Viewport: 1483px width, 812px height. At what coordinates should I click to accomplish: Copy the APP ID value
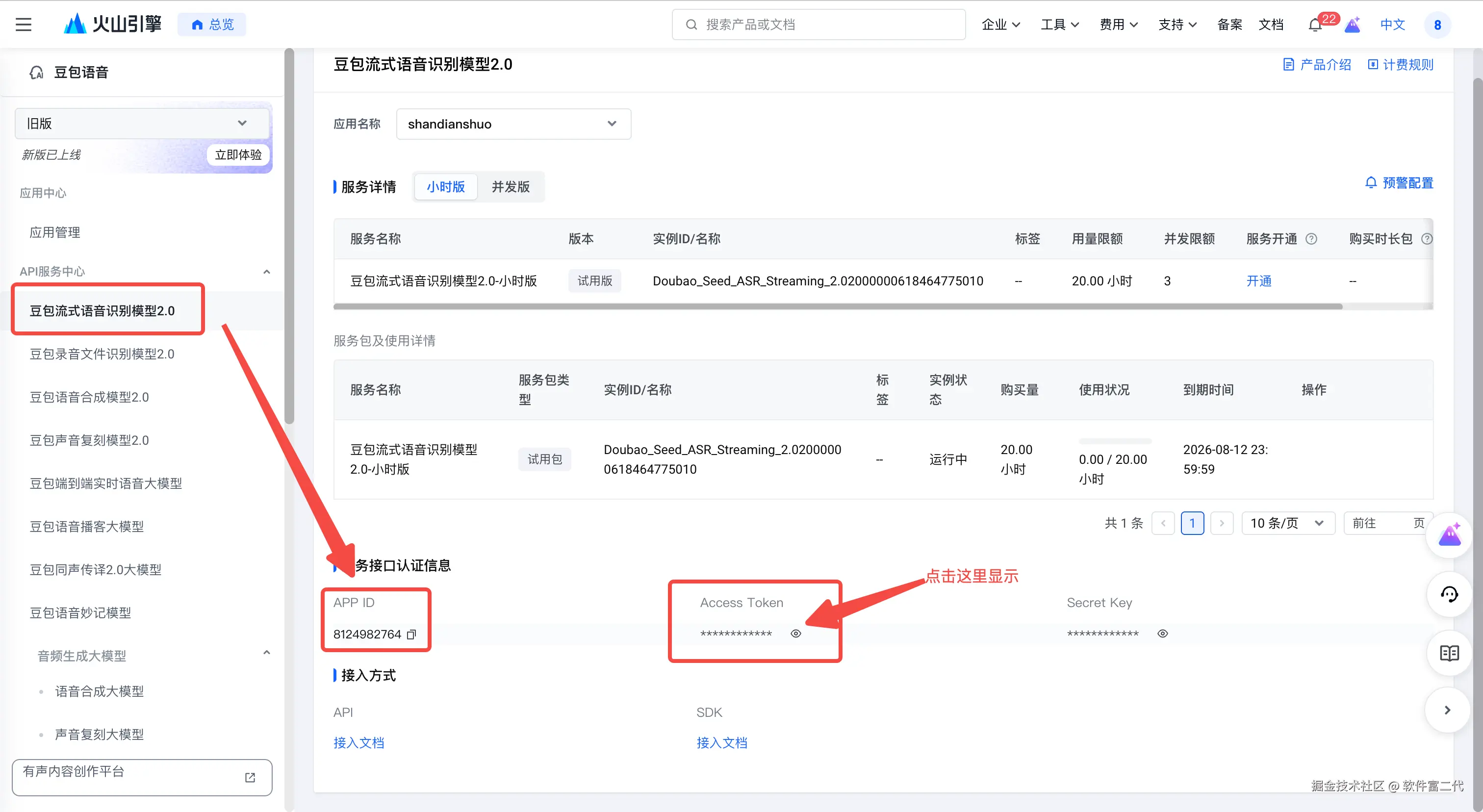[411, 634]
